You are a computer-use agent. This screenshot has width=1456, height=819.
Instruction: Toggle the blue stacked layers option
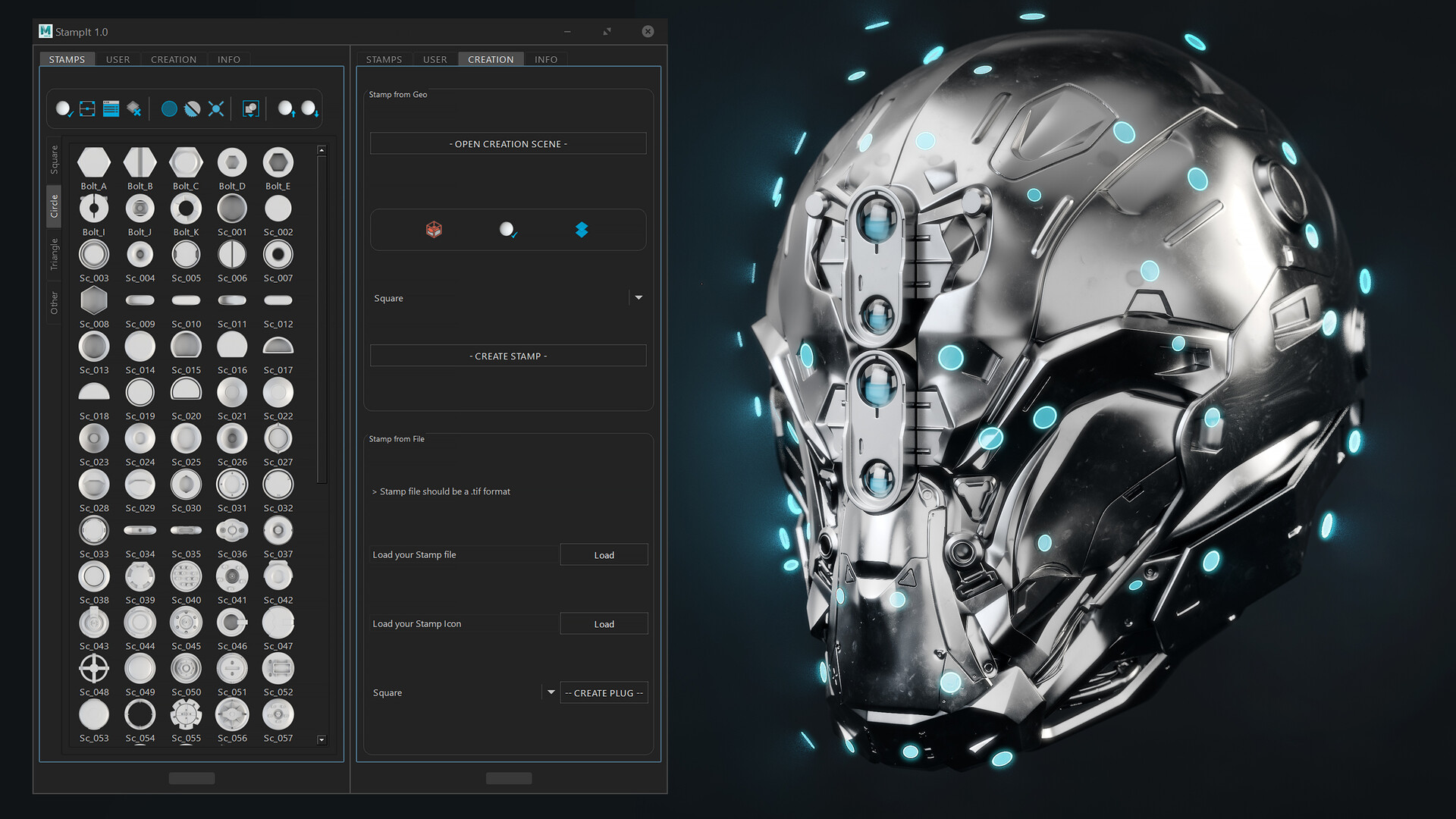(x=582, y=230)
